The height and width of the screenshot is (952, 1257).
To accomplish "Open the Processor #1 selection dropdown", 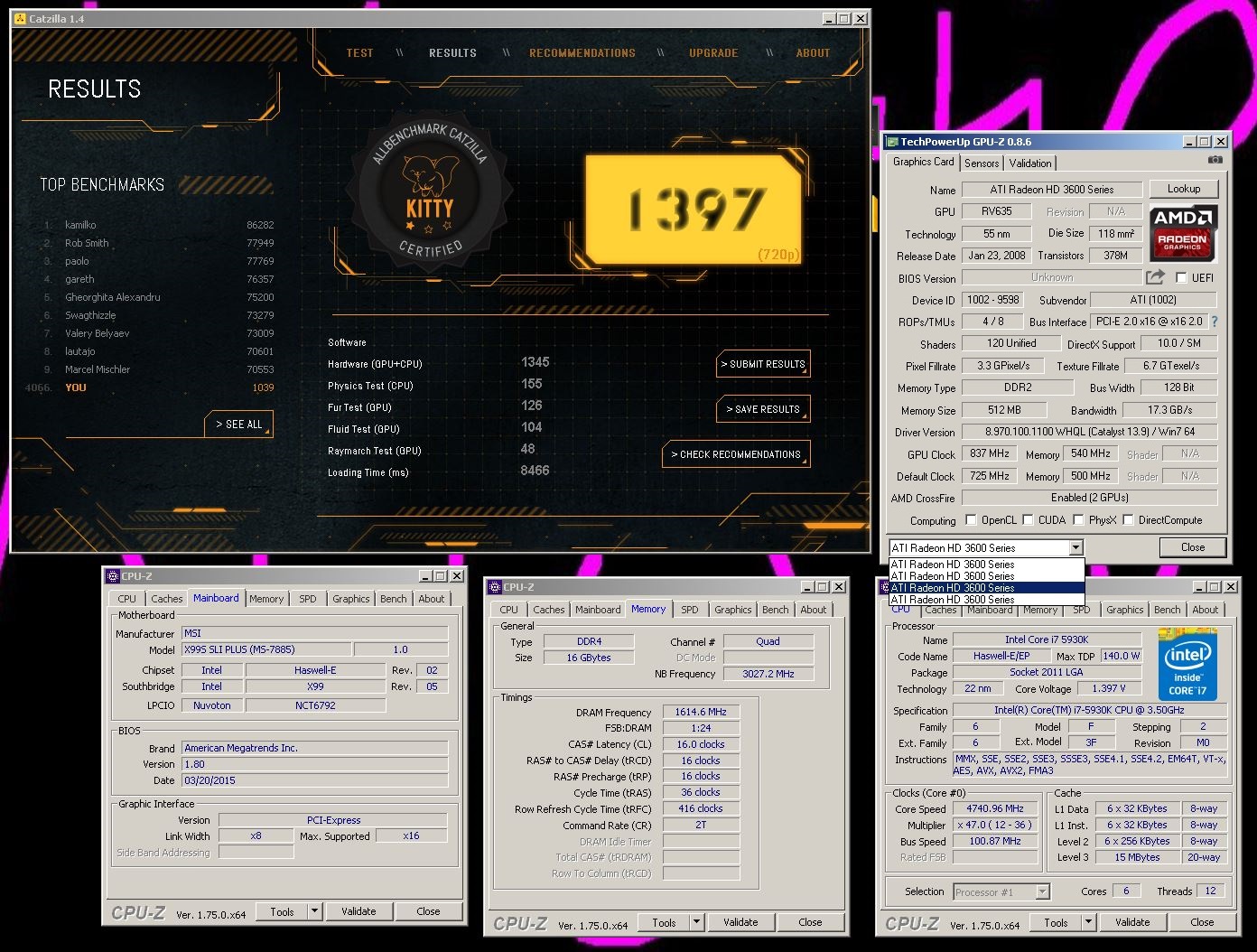I will click(1042, 891).
